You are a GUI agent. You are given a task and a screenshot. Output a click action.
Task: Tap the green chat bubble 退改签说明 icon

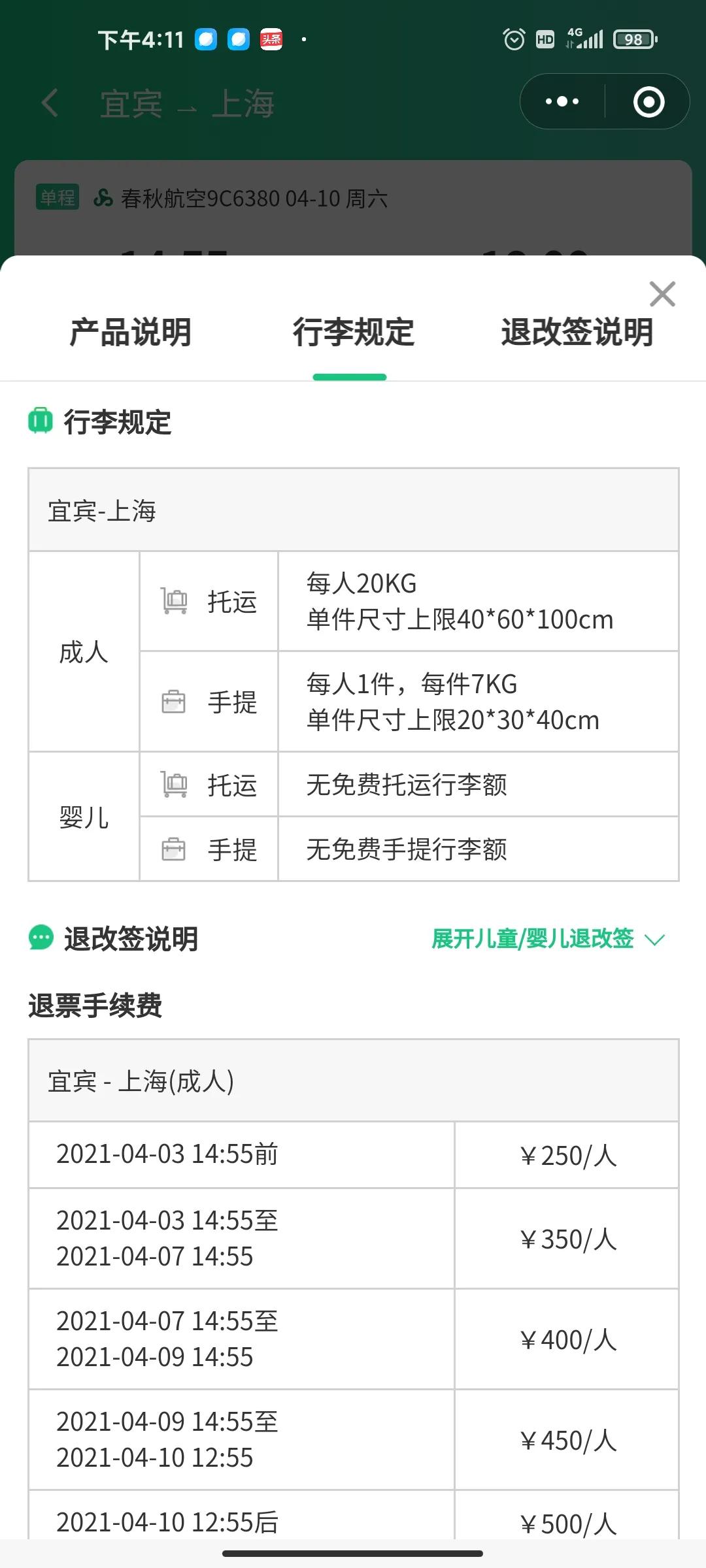pos(41,938)
